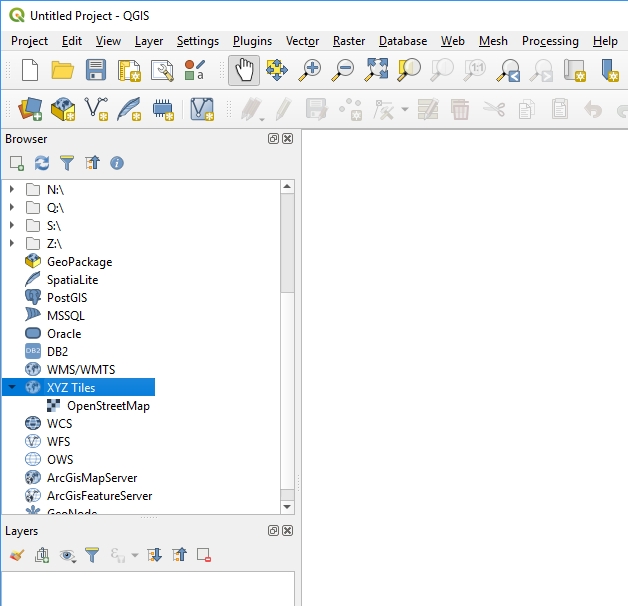Save the project with floppy disk icon
The width and height of the screenshot is (628, 606).
(x=95, y=70)
